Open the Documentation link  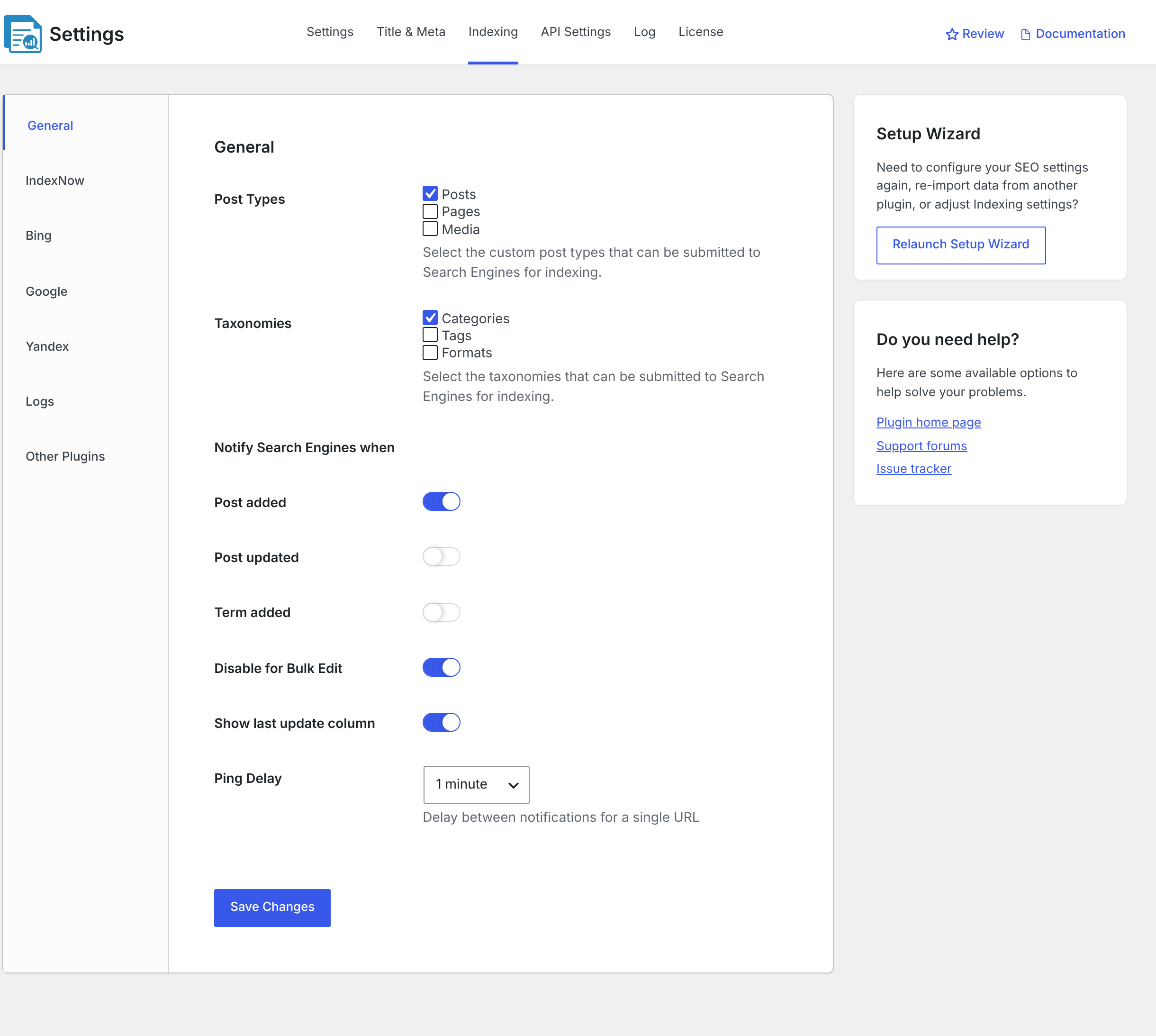(x=1080, y=34)
